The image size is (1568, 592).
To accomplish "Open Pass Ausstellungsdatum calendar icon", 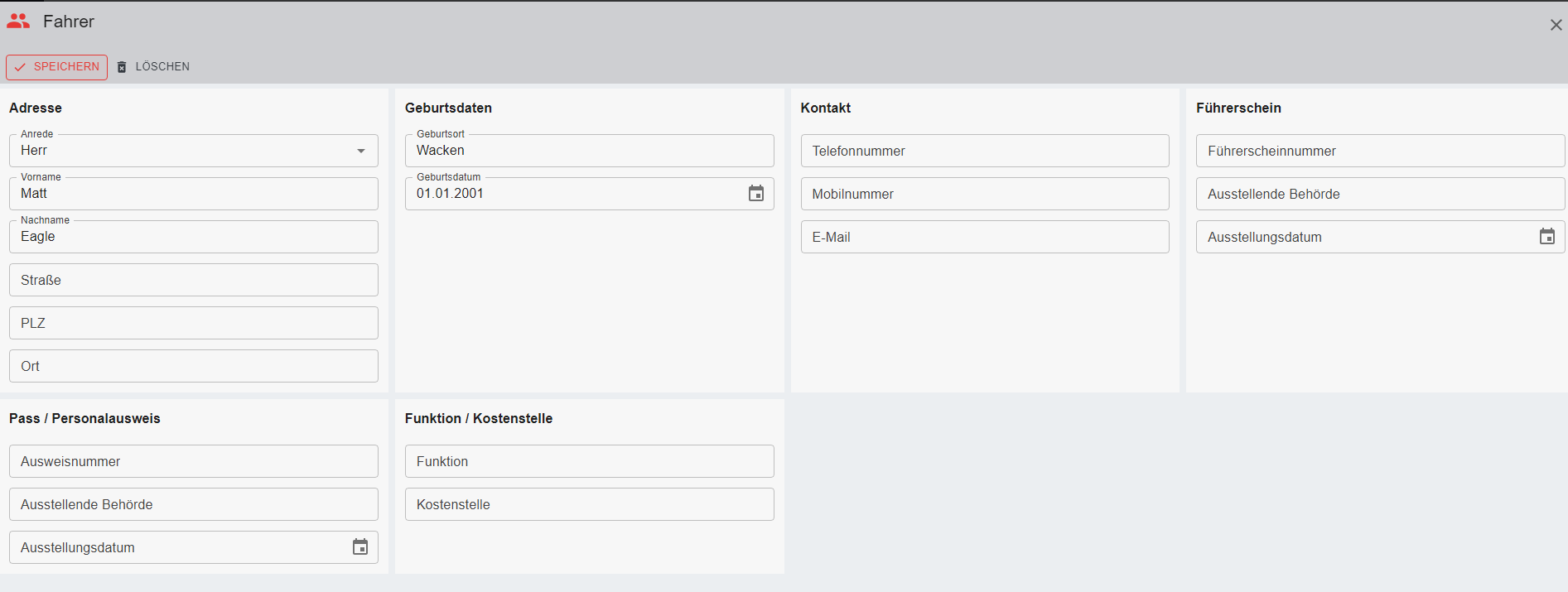I will (359, 547).
